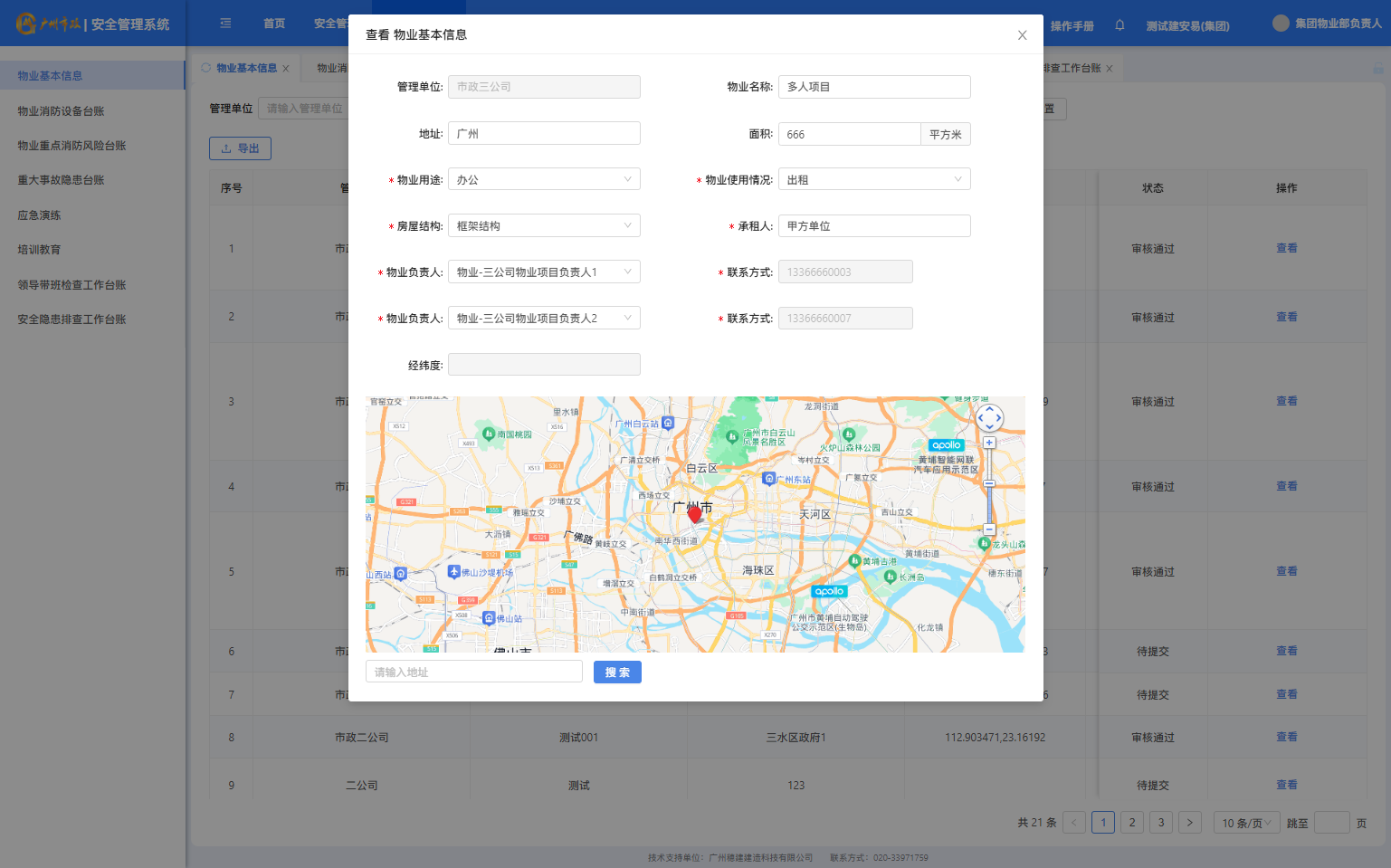Click the map zoom-out minus button
This screenshot has height=868, width=1391.
(989, 529)
